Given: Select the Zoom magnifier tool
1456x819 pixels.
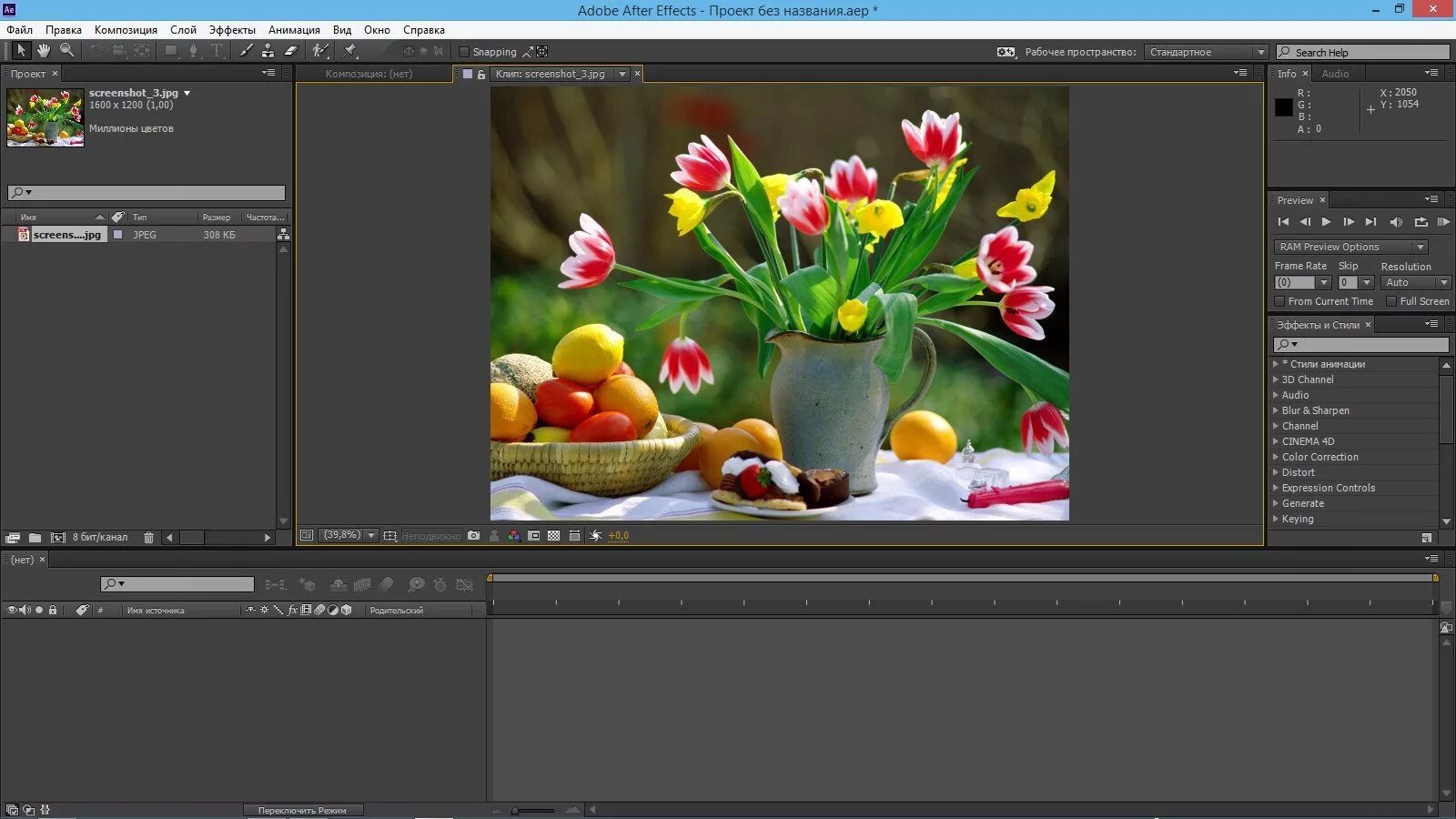Looking at the screenshot, I should pos(66,51).
